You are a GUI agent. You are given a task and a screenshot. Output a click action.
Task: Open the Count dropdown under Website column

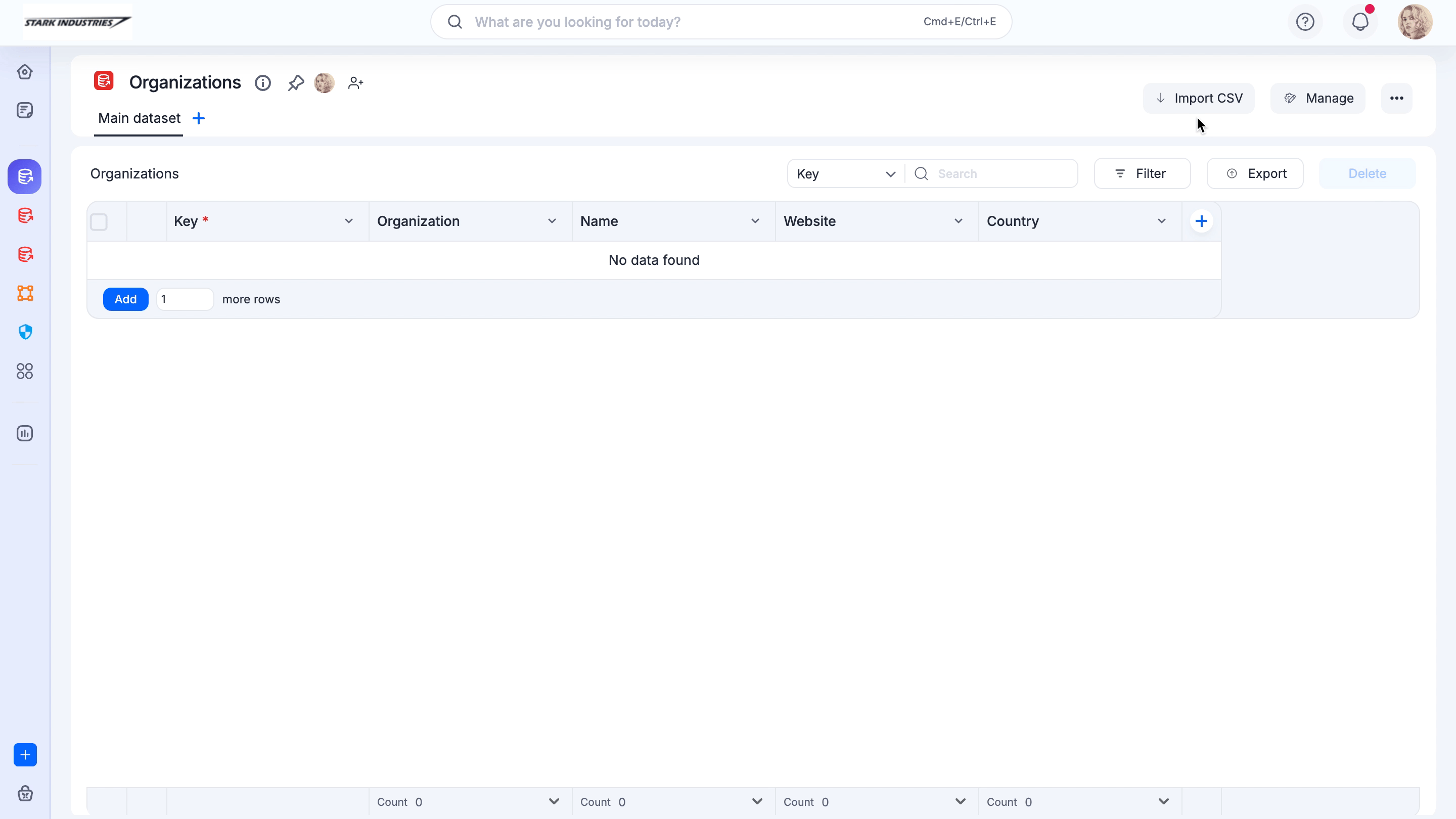960,801
